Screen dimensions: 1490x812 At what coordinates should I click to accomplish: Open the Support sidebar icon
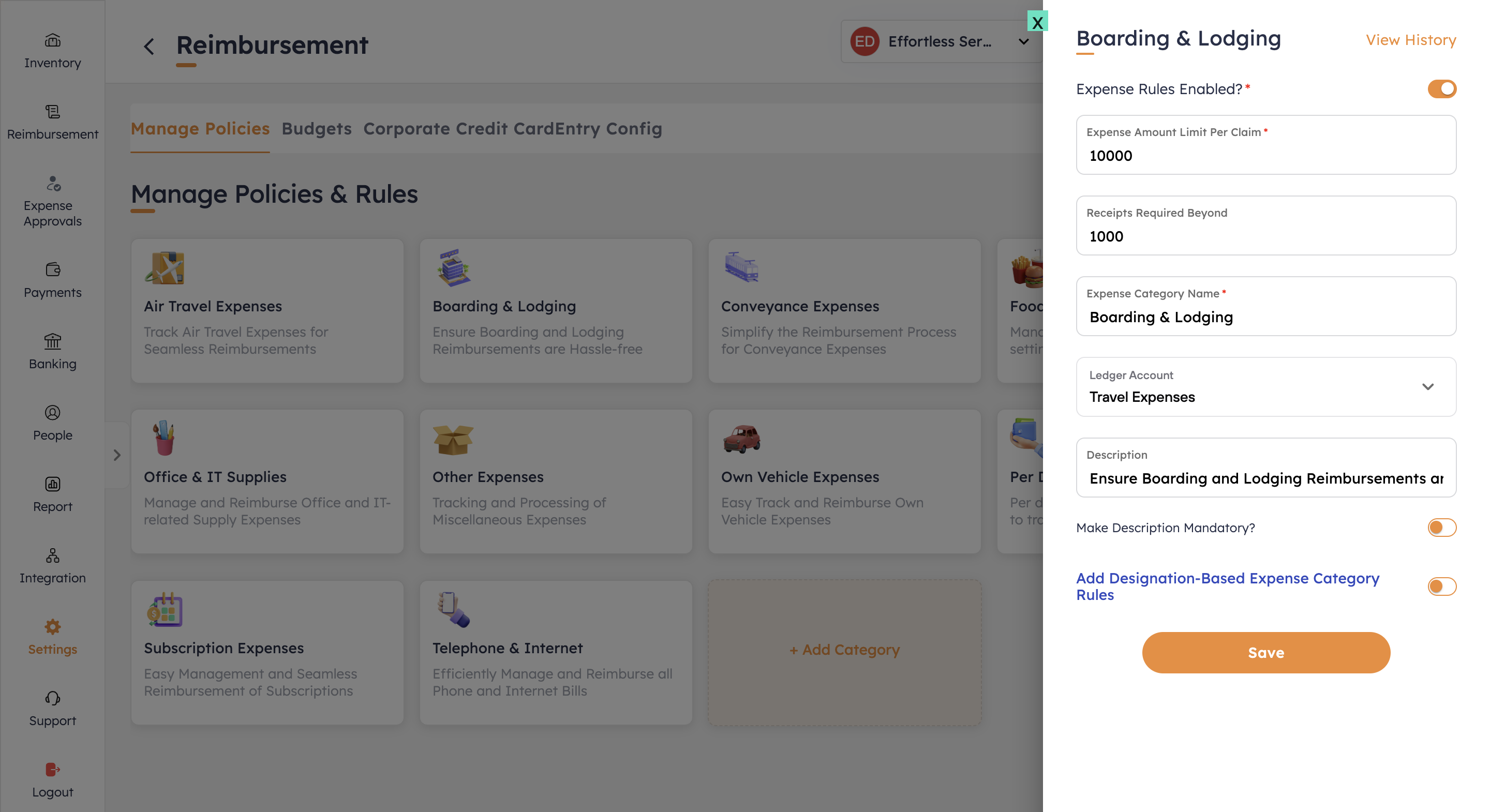click(x=53, y=698)
